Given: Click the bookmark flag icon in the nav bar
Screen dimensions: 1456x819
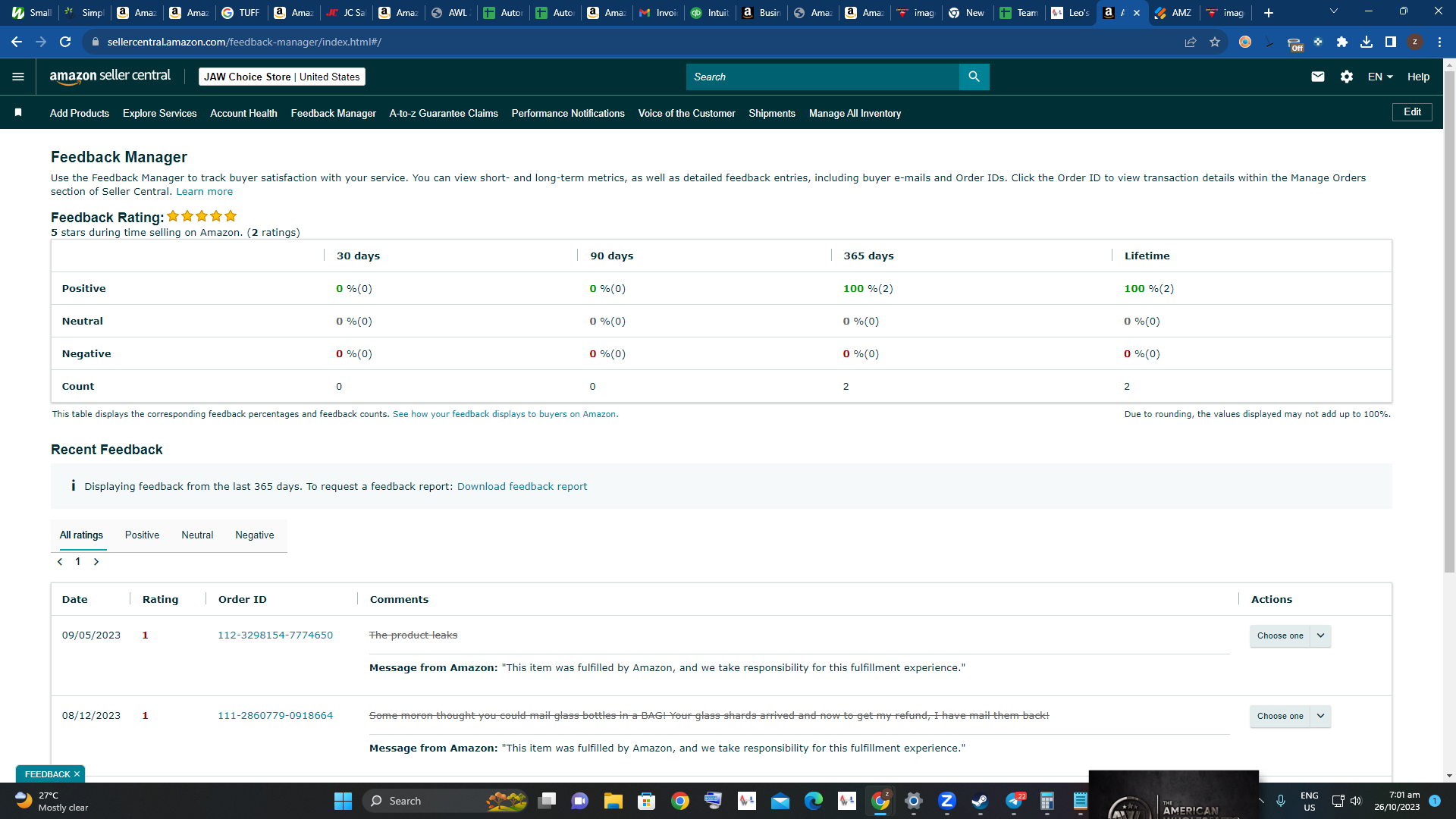Looking at the screenshot, I should pyautogui.click(x=18, y=113).
